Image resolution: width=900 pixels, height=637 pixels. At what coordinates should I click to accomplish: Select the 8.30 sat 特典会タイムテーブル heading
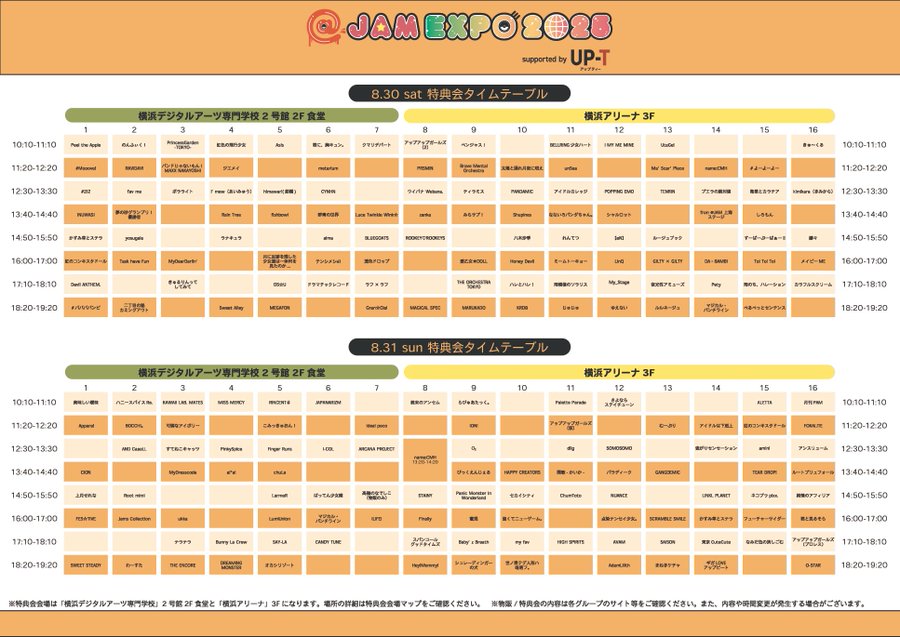(459, 93)
